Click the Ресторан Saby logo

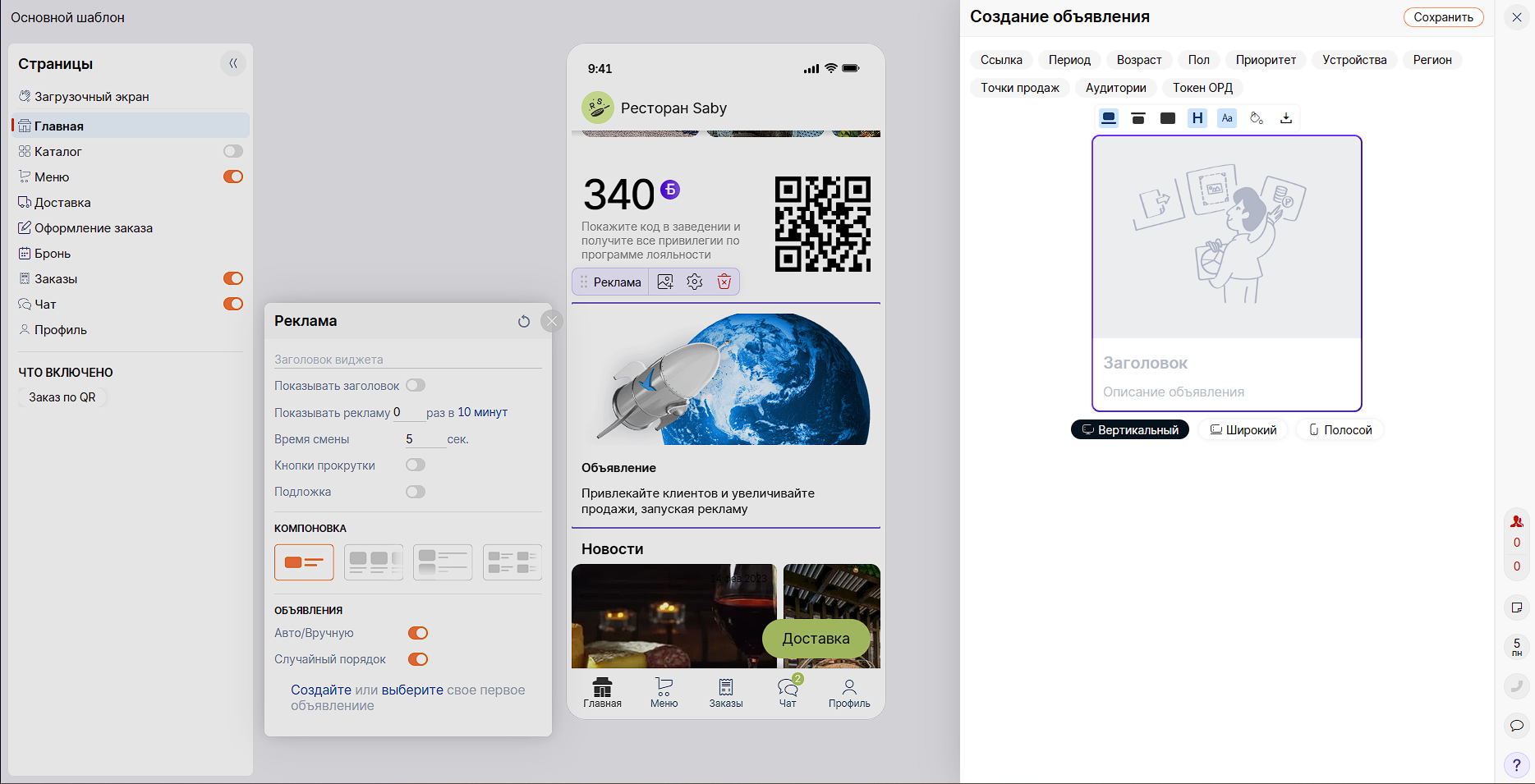pos(598,108)
